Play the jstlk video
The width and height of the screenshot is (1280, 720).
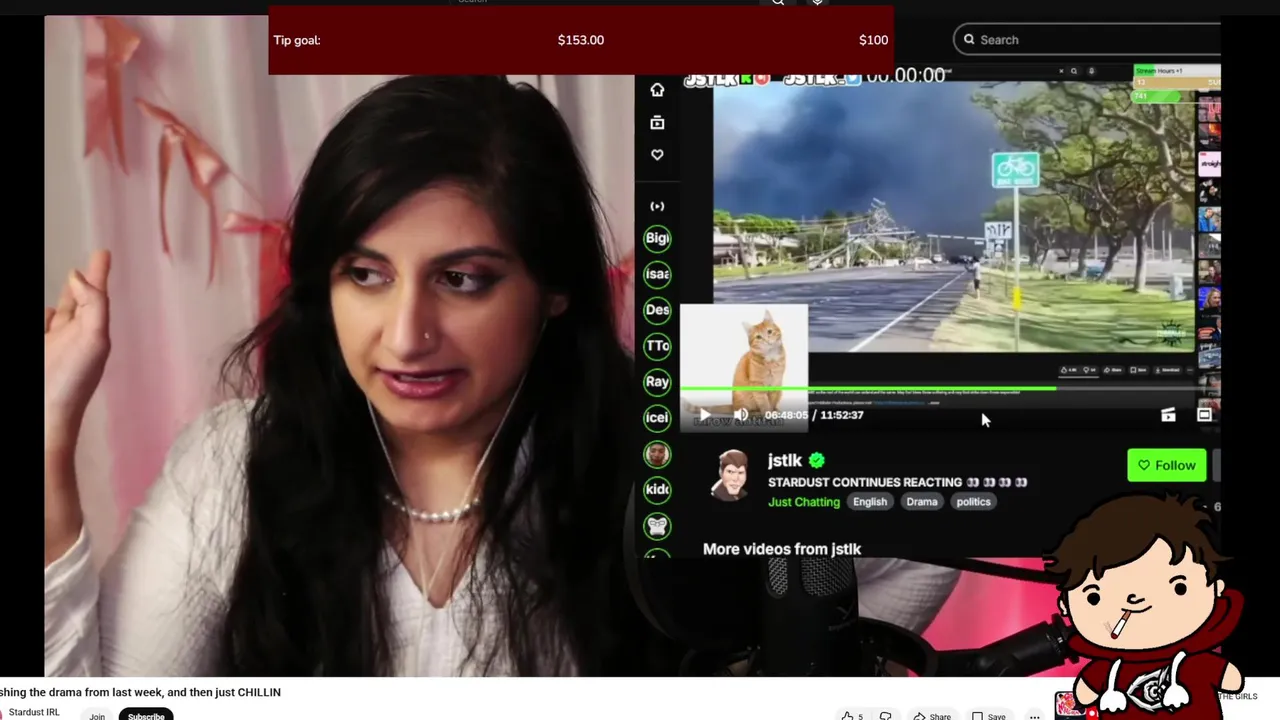point(705,415)
